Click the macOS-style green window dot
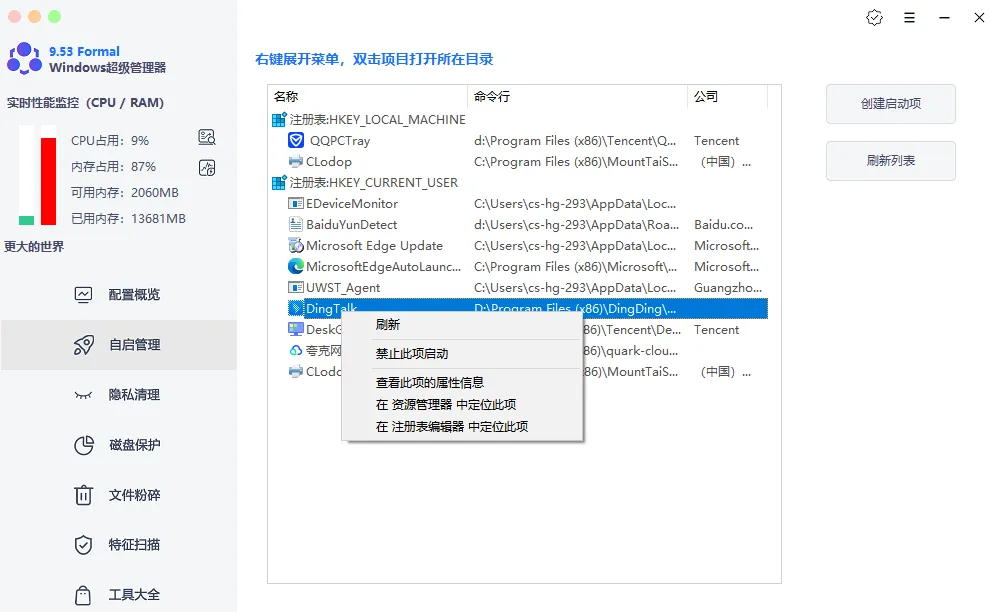The image size is (996, 612). tap(55, 17)
